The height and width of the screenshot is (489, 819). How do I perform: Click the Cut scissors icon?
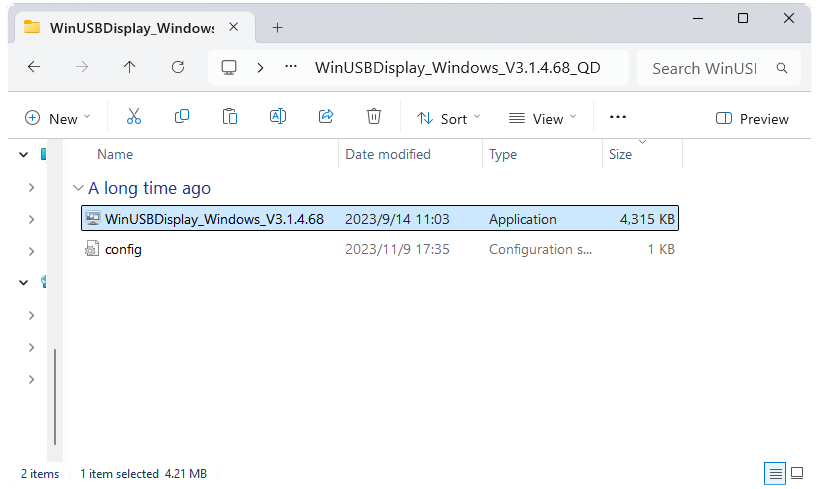tap(134, 117)
